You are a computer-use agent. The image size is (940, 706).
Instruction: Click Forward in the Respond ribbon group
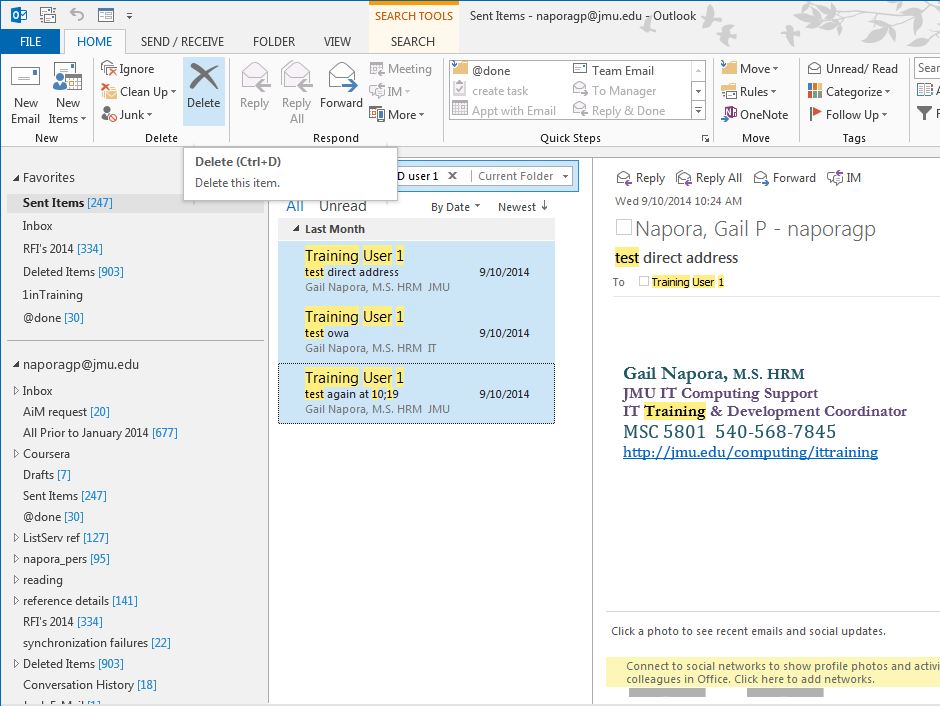click(x=341, y=88)
